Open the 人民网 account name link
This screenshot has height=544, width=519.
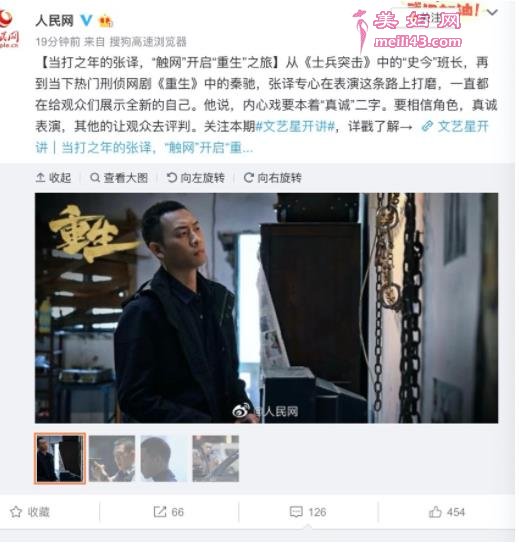[54, 21]
